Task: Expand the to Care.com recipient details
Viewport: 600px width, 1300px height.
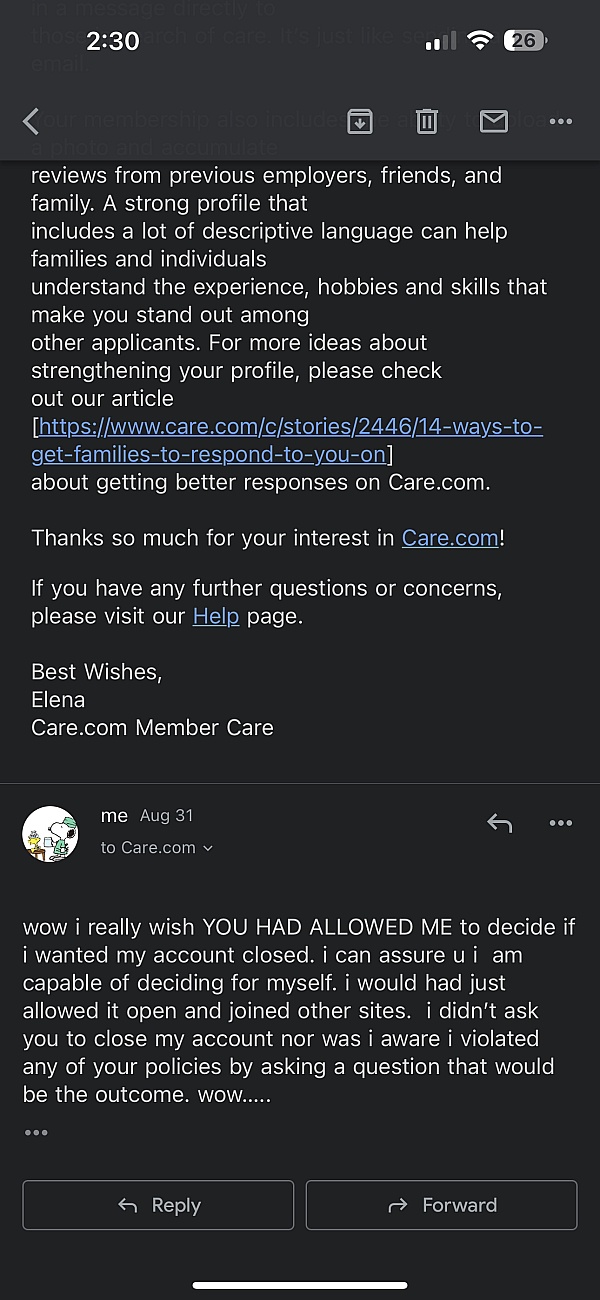Action: pos(157,847)
